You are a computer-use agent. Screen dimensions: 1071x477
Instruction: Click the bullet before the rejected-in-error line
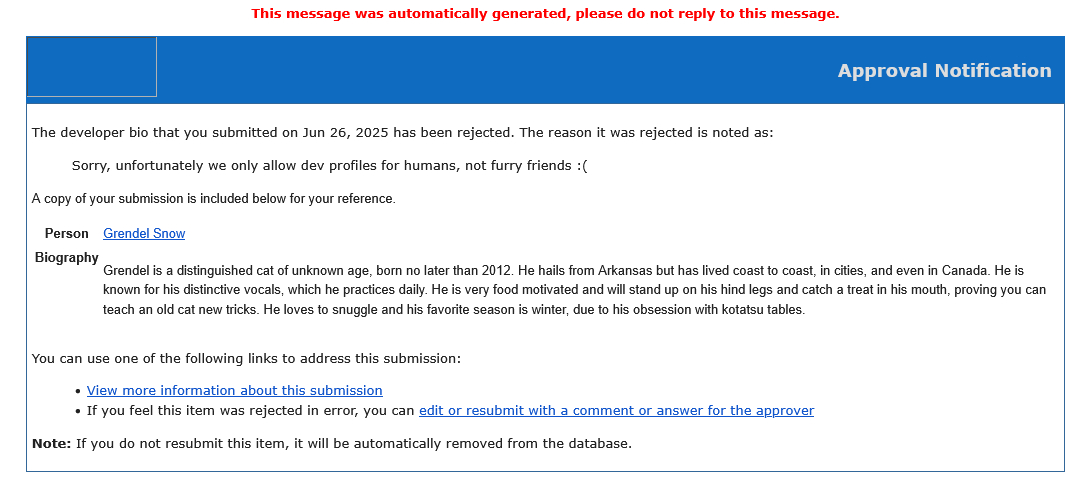[x=79, y=412]
